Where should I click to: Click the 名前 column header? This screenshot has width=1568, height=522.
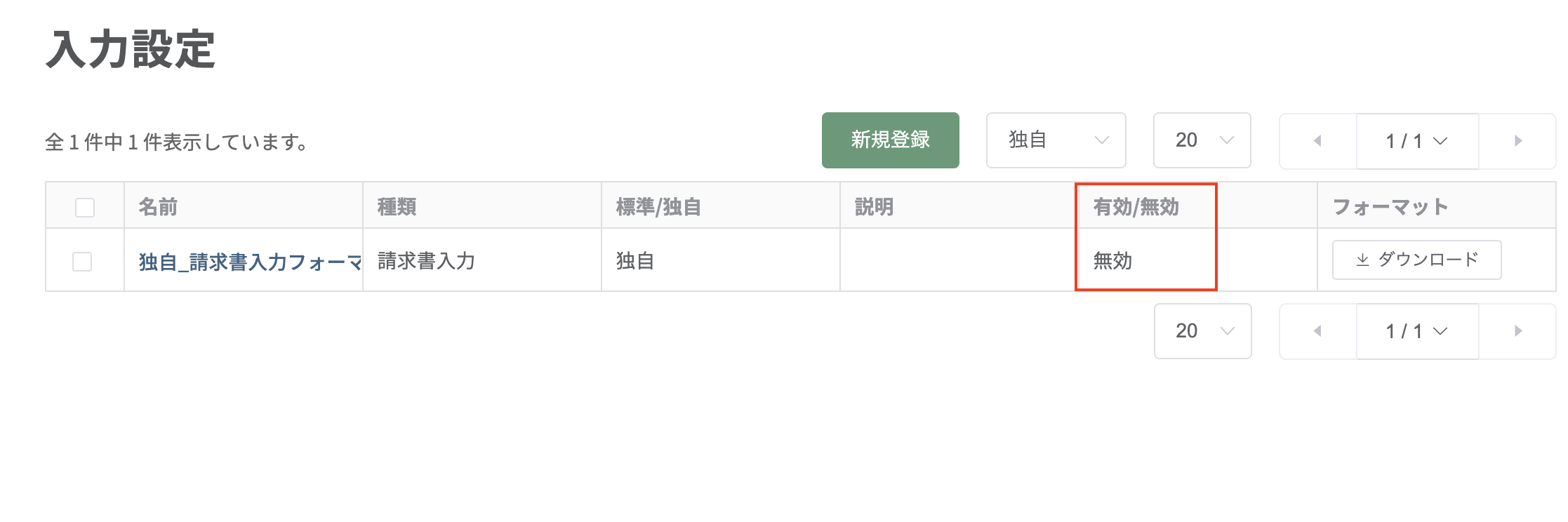coord(158,206)
